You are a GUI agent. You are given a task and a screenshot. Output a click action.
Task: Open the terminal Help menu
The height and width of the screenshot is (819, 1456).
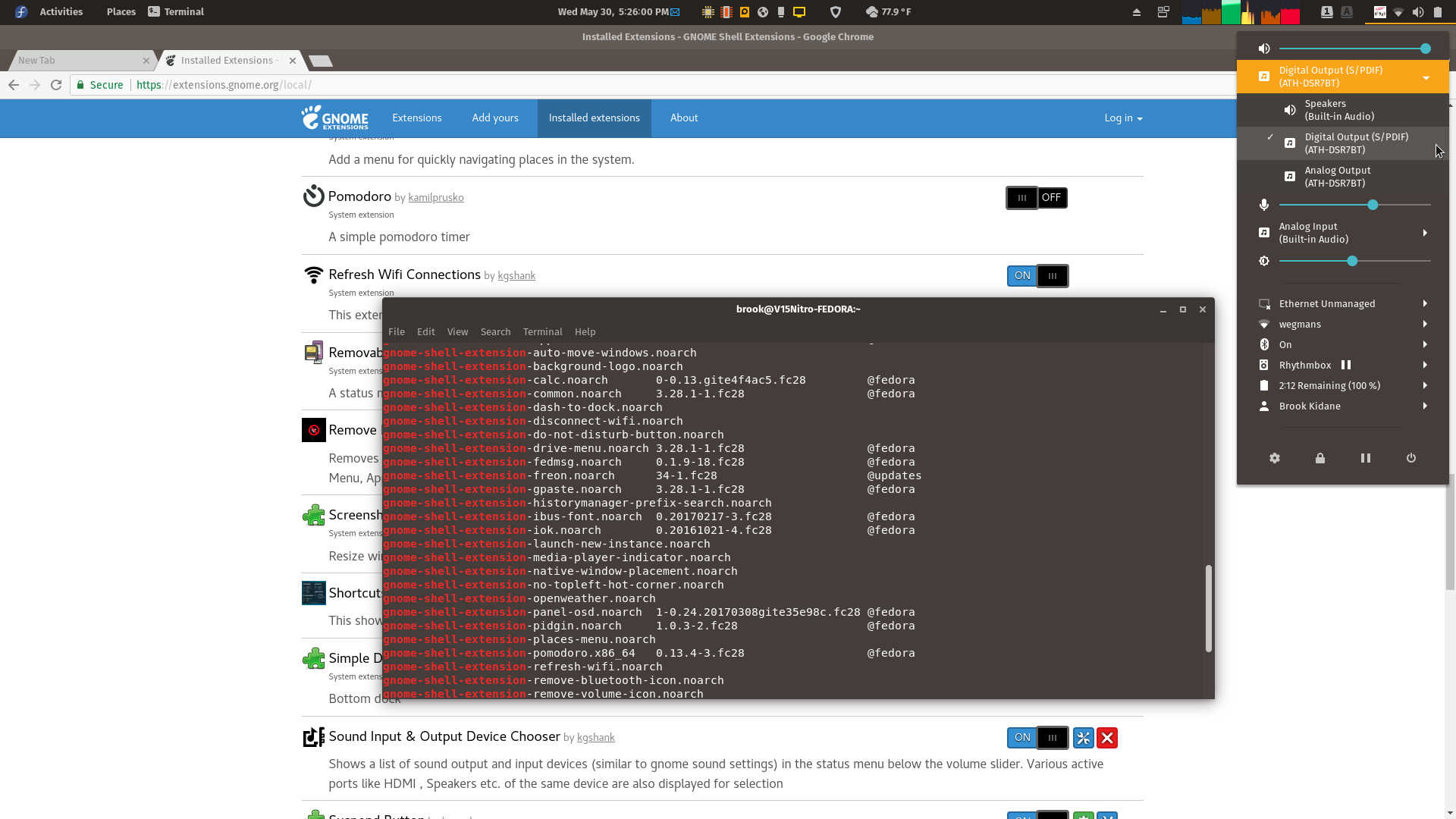585,331
